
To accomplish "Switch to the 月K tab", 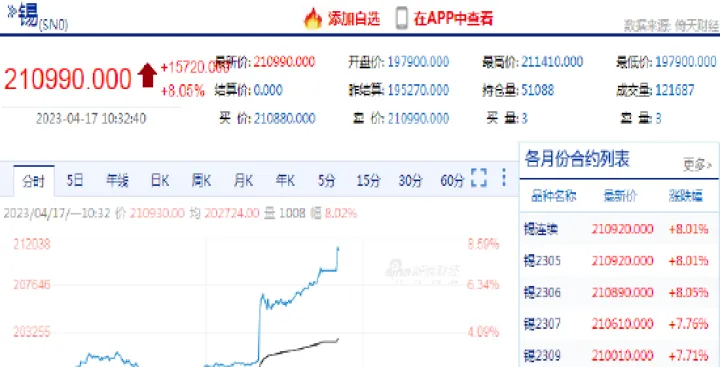I will coord(243,181).
